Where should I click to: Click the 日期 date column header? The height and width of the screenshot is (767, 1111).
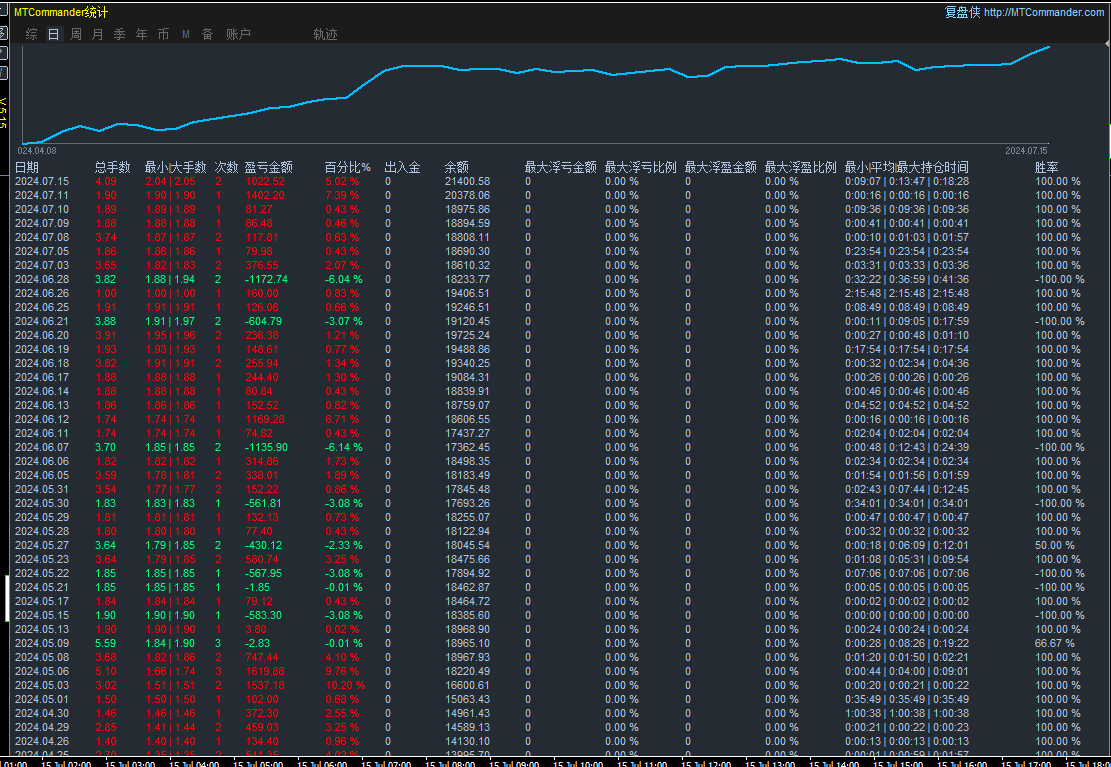pyautogui.click(x=27, y=167)
